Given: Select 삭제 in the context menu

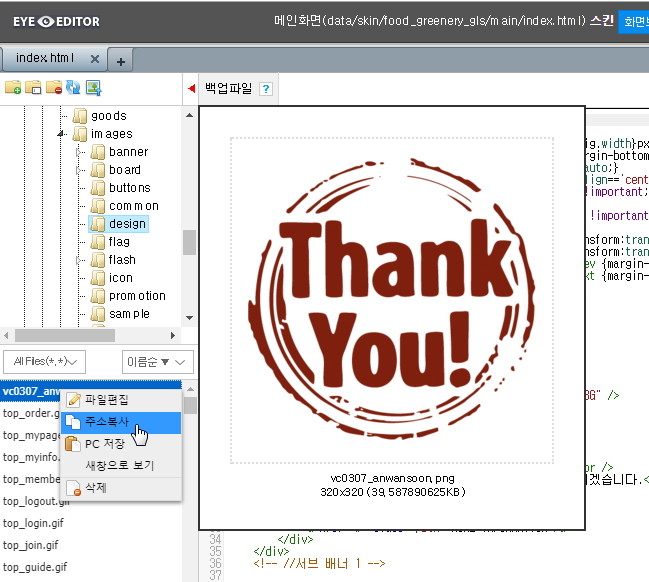Looking at the screenshot, I should (95, 488).
